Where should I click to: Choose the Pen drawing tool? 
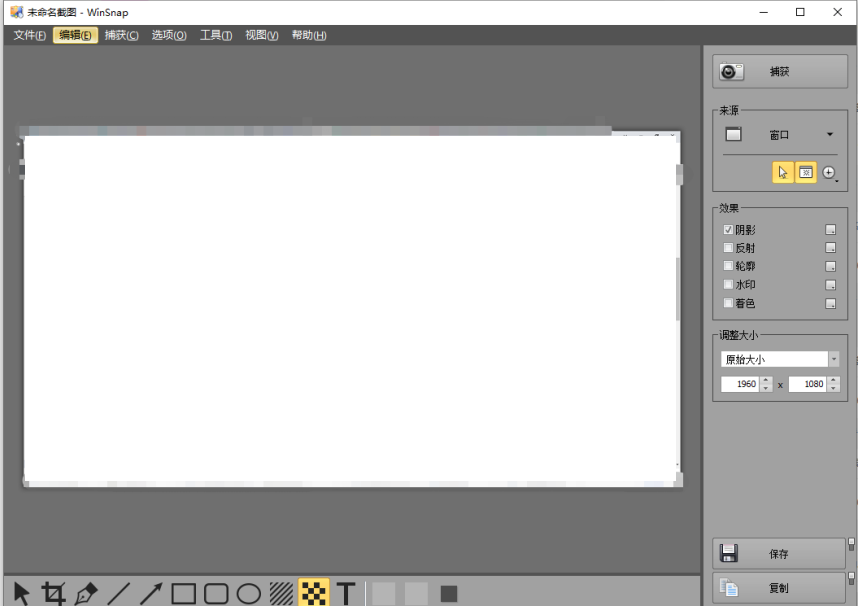[x=86, y=593]
